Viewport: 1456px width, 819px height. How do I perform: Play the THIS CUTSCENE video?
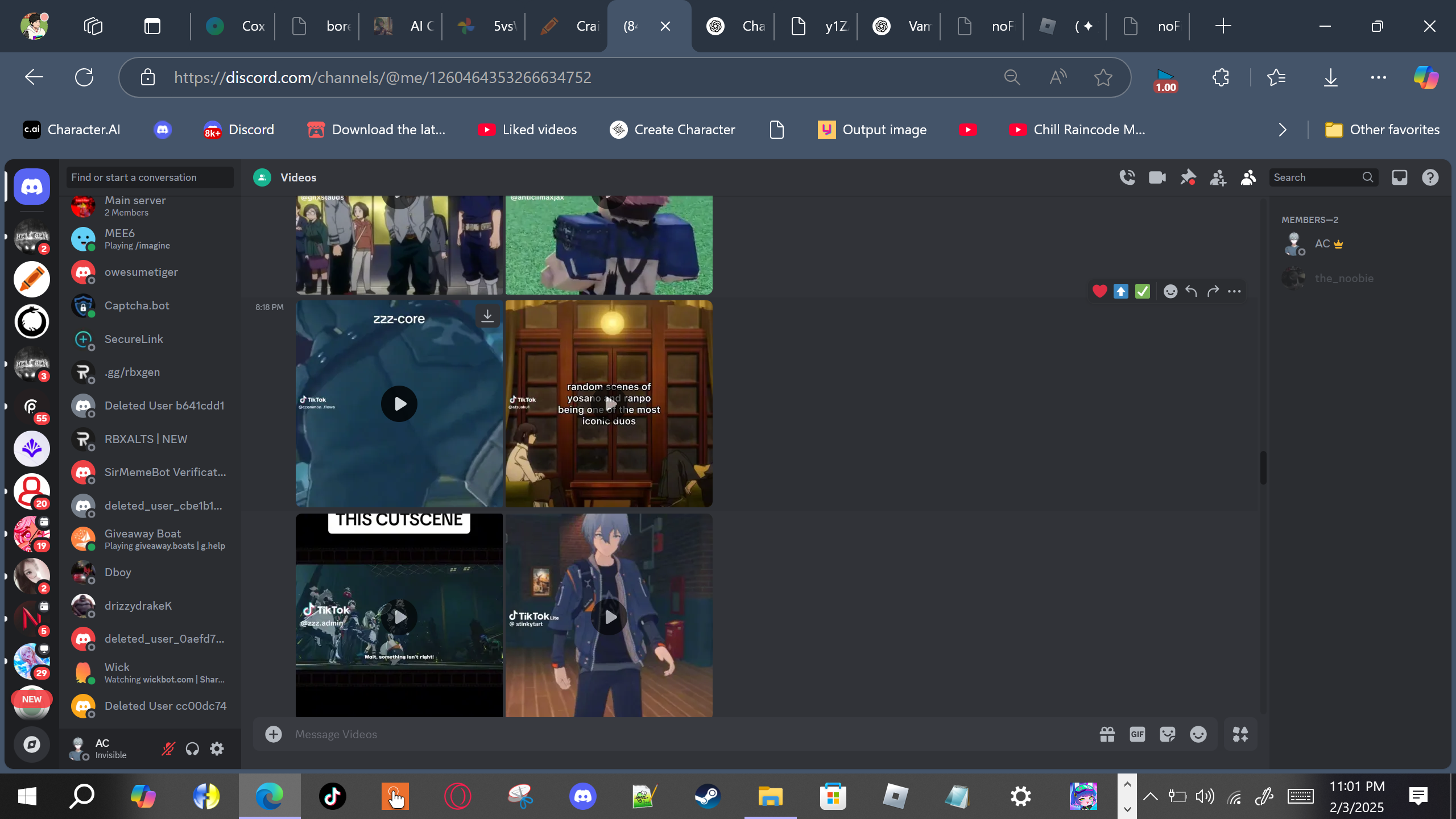pyautogui.click(x=399, y=617)
